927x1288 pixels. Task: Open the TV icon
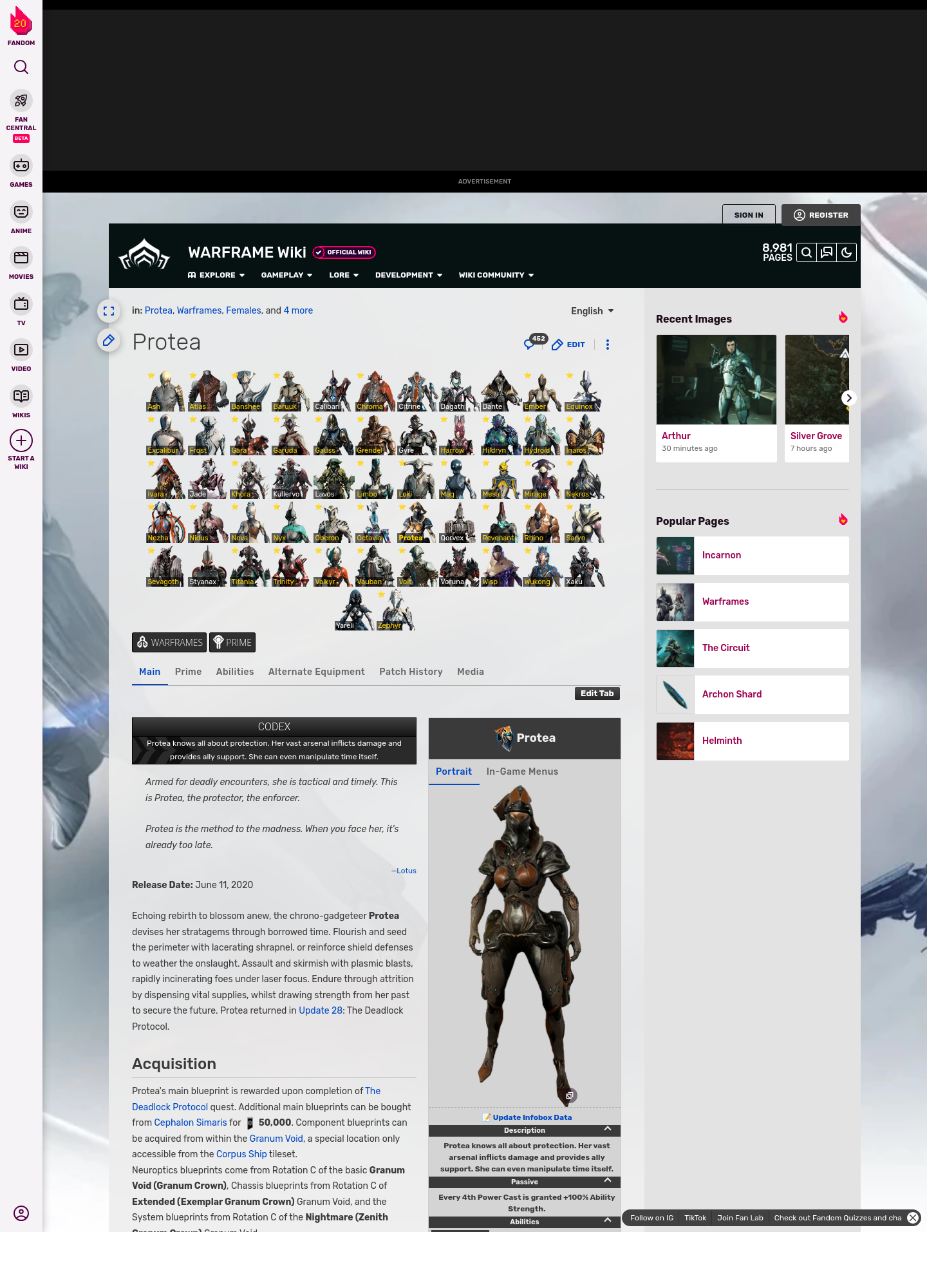tap(21, 303)
